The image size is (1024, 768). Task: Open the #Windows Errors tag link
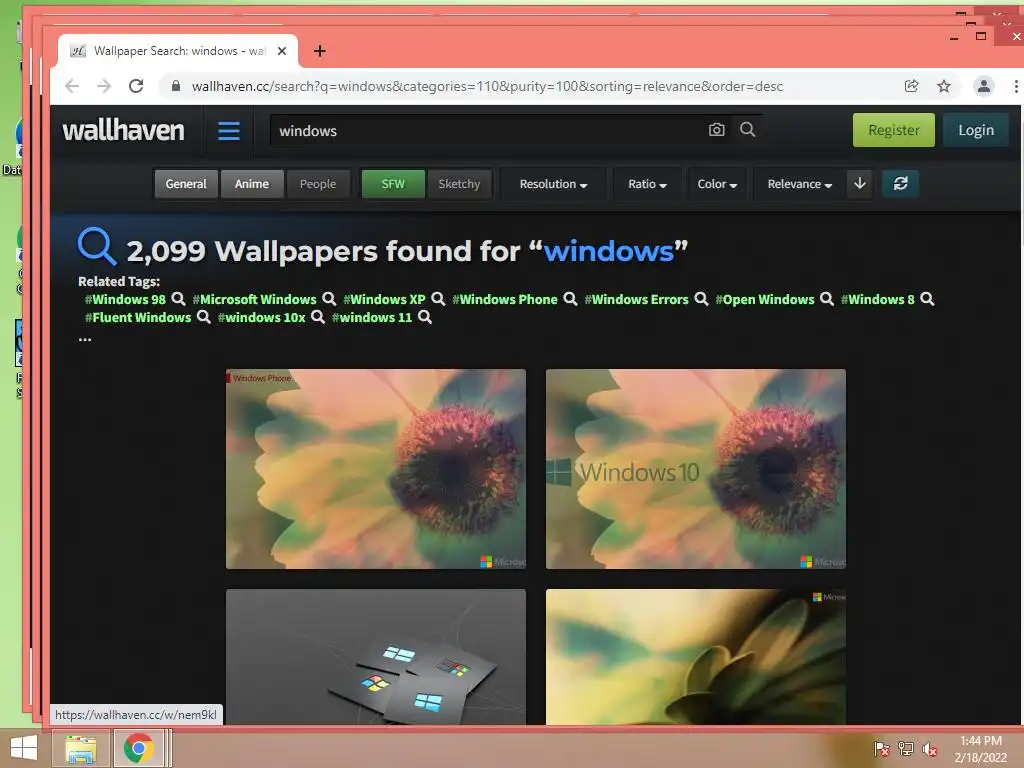coord(637,299)
